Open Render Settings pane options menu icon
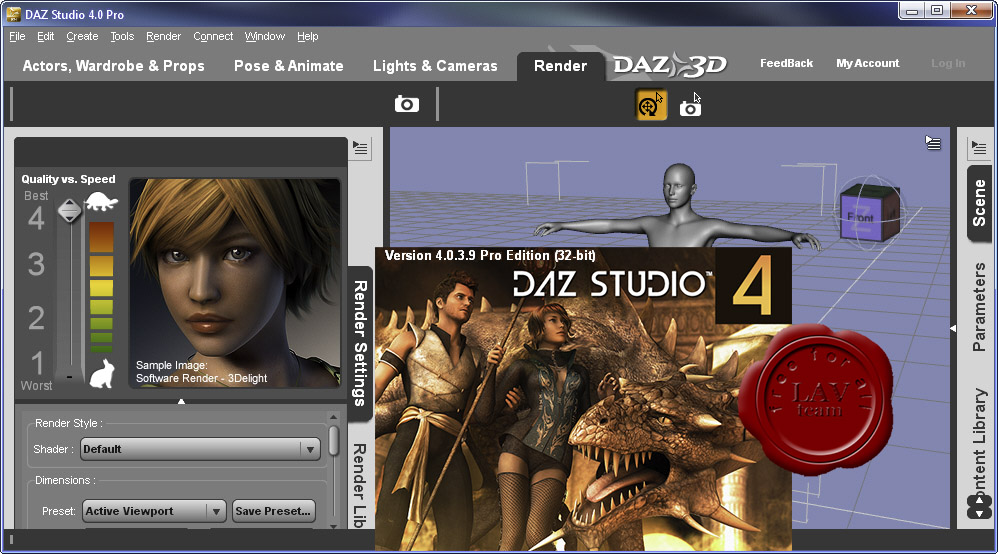The image size is (998, 554). coord(360,149)
